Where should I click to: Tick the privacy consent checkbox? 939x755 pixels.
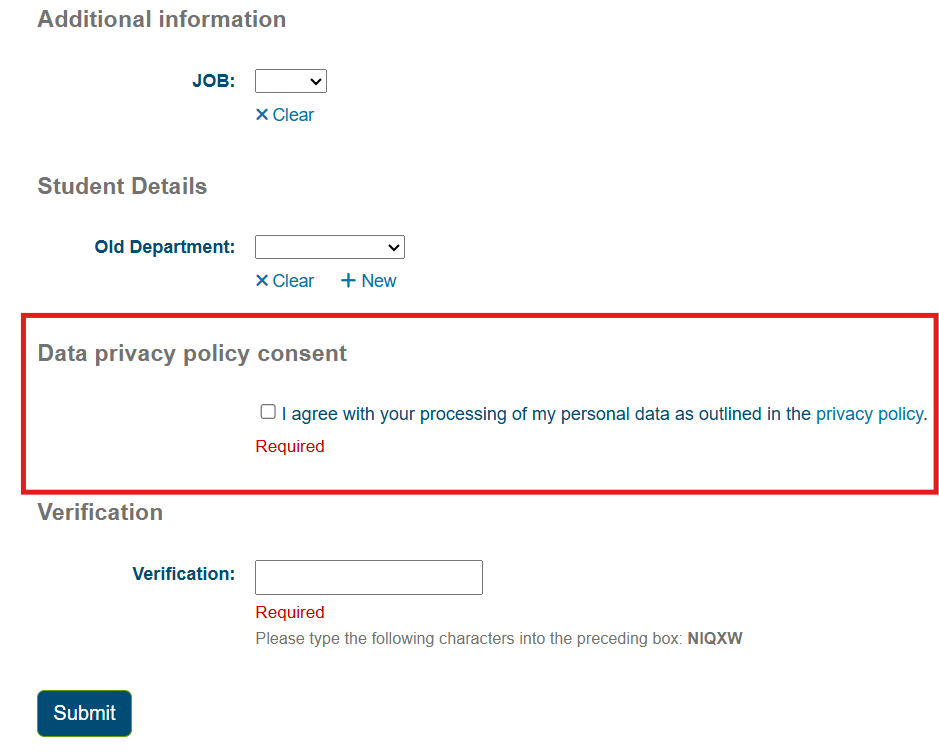click(x=268, y=412)
